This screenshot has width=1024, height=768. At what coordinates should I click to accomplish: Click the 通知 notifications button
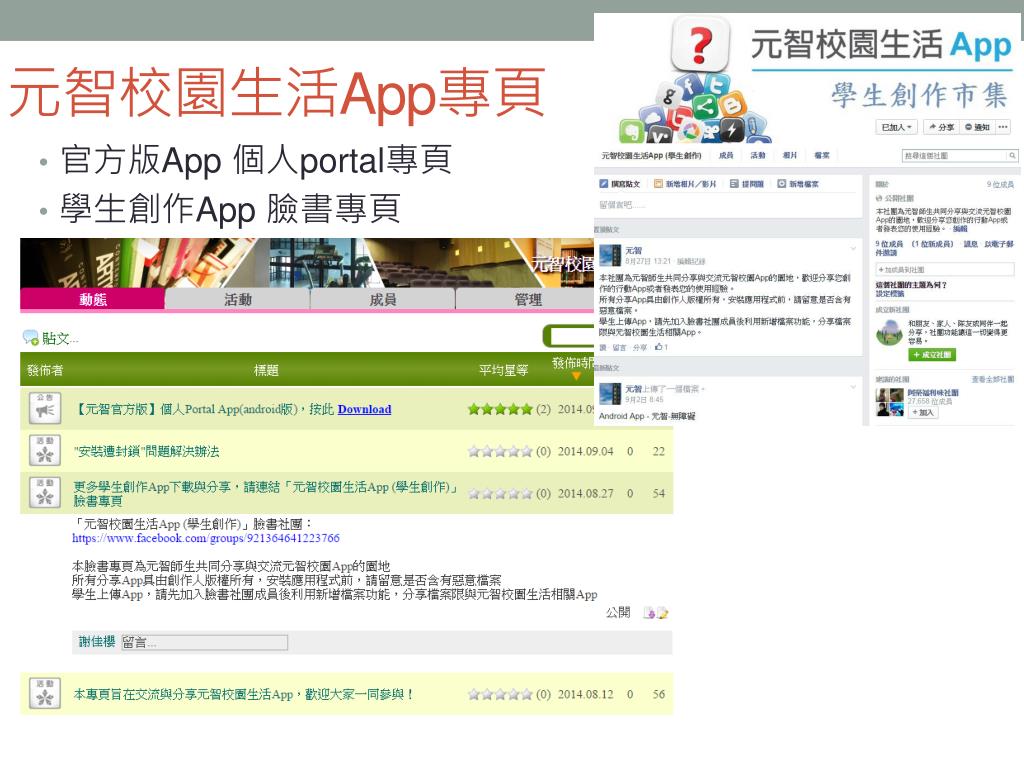pos(977,127)
